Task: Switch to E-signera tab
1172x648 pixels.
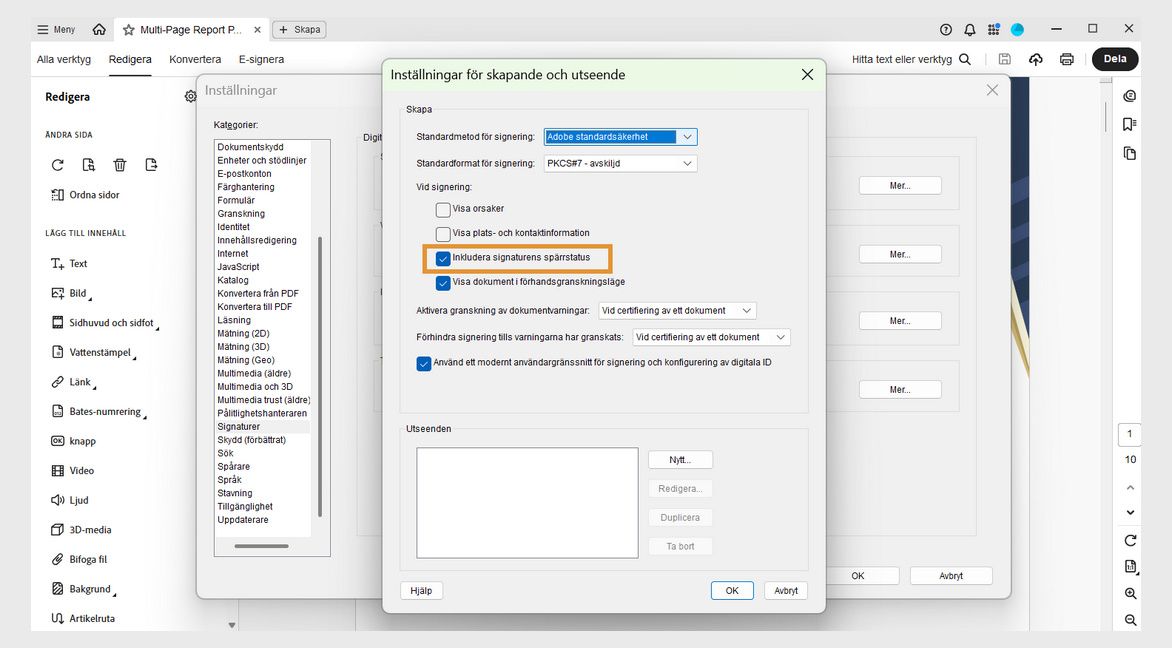Action: click(x=261, y=59)
